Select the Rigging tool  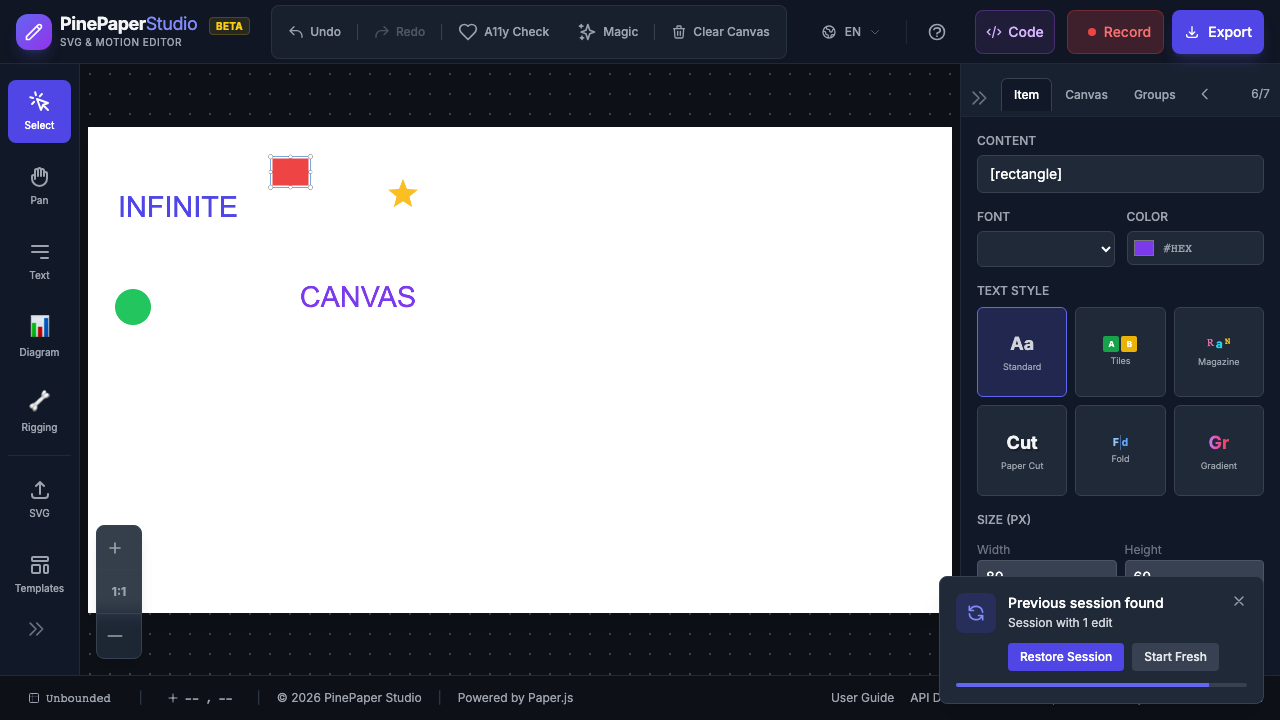tap(38, 410)
